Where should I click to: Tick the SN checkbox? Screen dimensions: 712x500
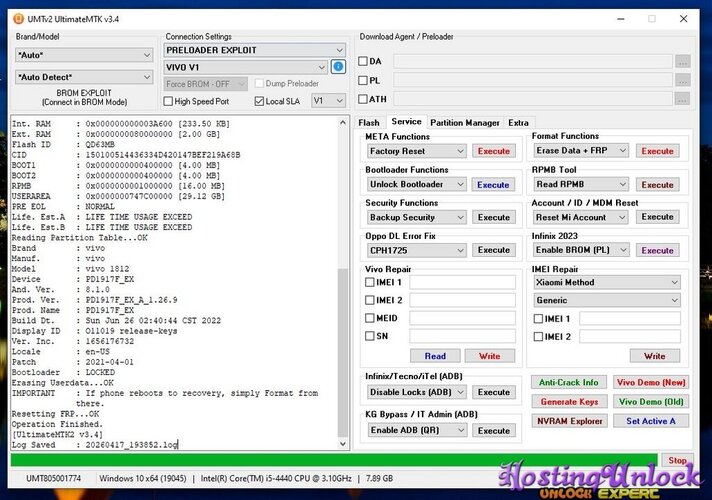click(x=370, y=336)
